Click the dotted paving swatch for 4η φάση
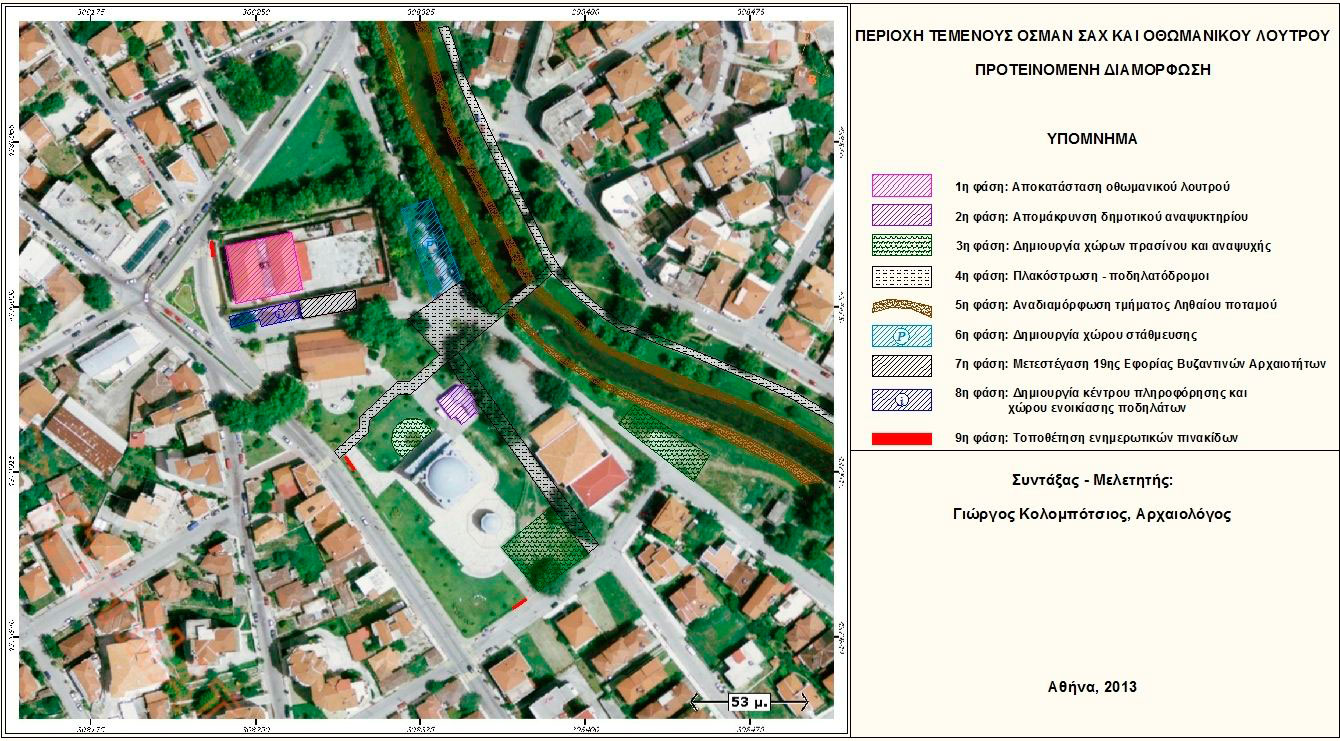This screenshot has width=1340, height=741. (x=901, y=276)
